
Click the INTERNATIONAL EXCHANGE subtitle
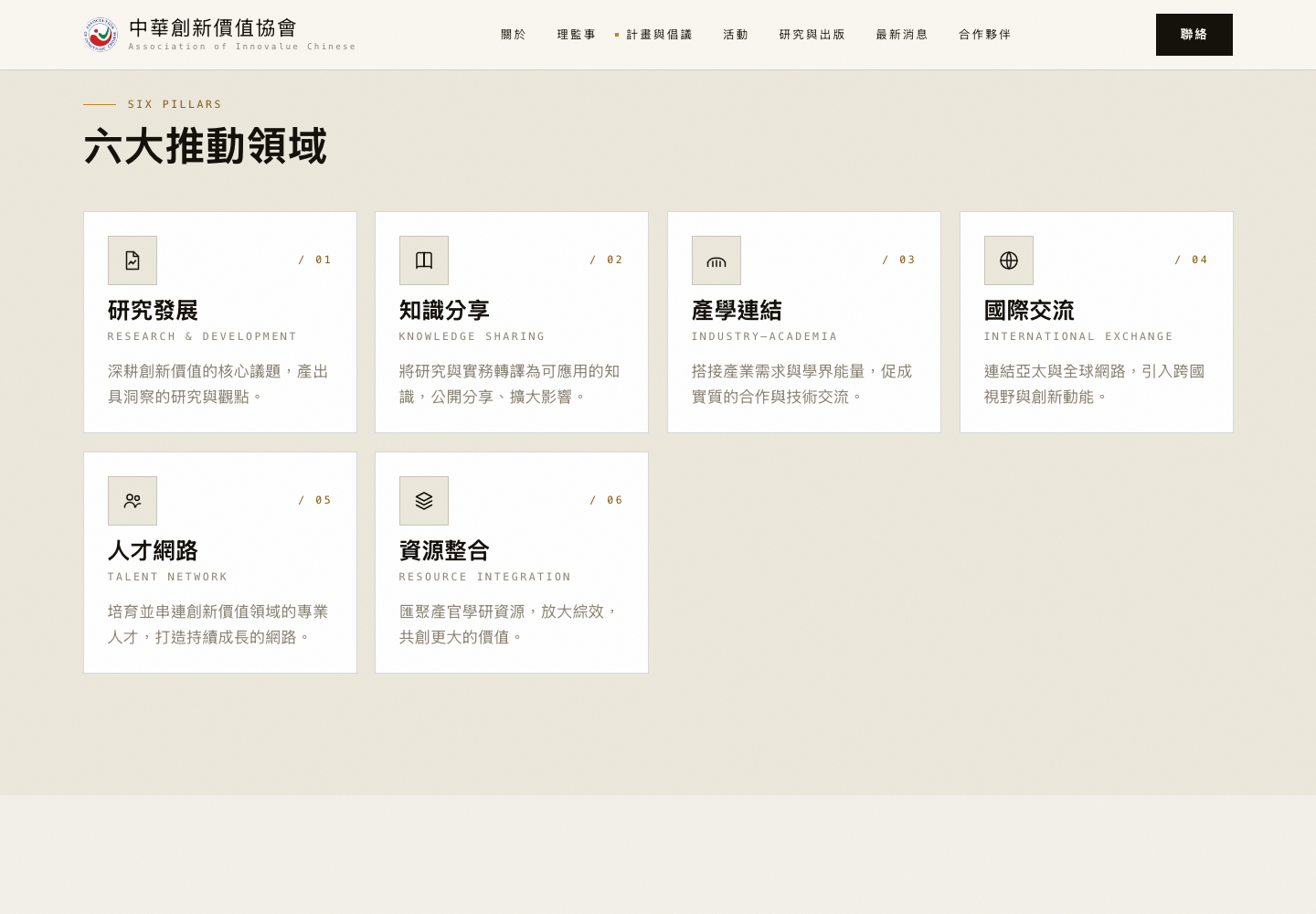(x=1078, y=336)
